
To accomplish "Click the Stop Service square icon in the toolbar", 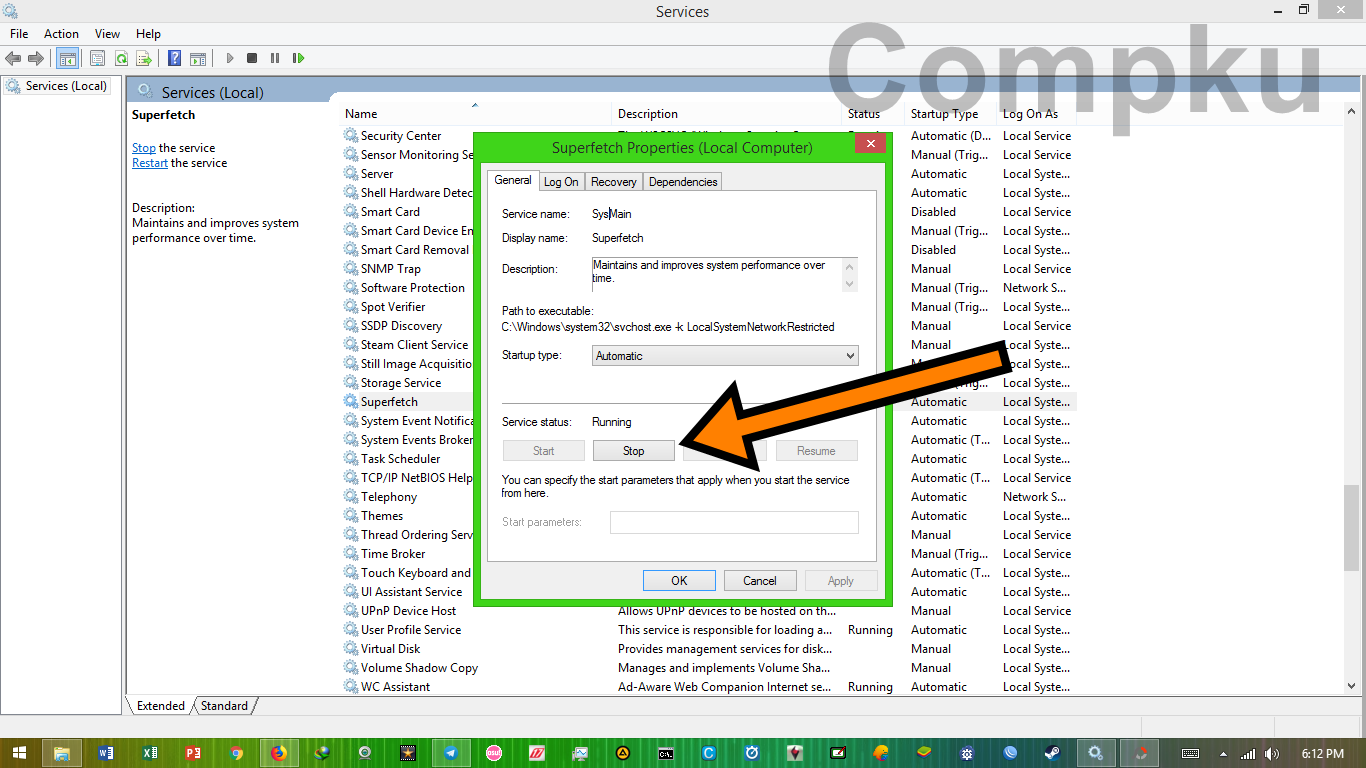I will click(x=252, y=58).
